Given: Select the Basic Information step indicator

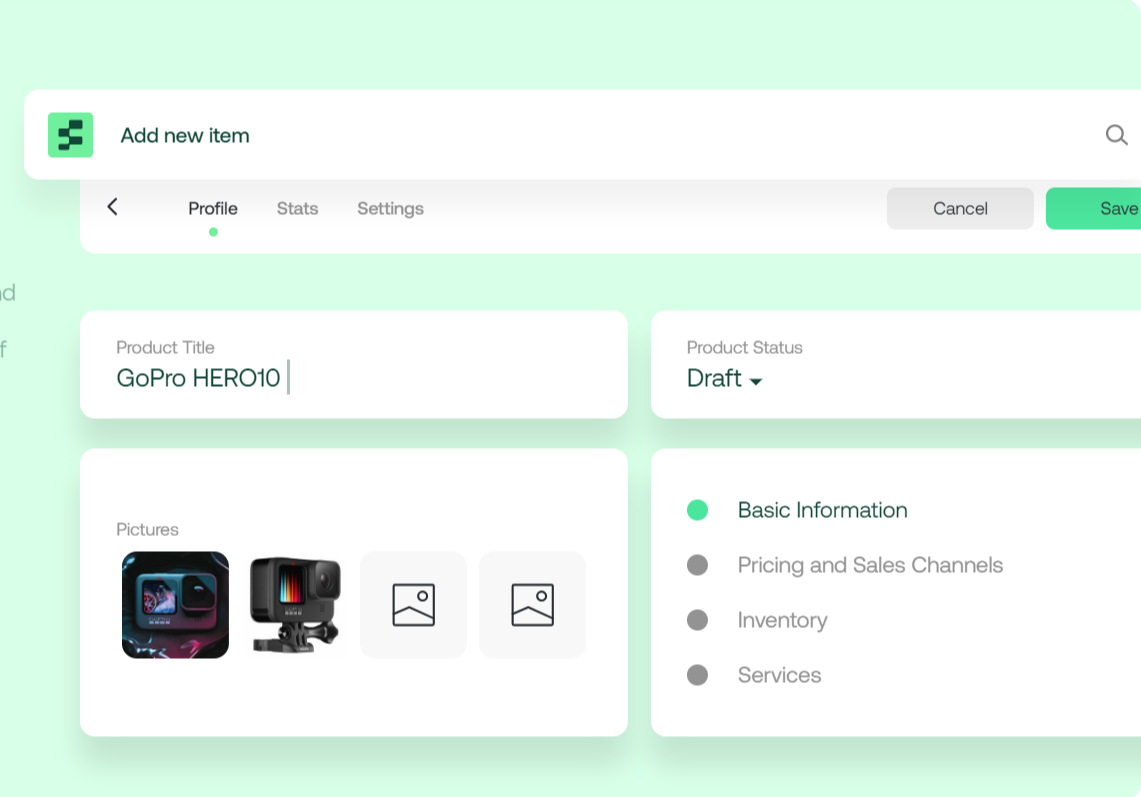Looking at the screenshot, I should (x=697, y=510).
